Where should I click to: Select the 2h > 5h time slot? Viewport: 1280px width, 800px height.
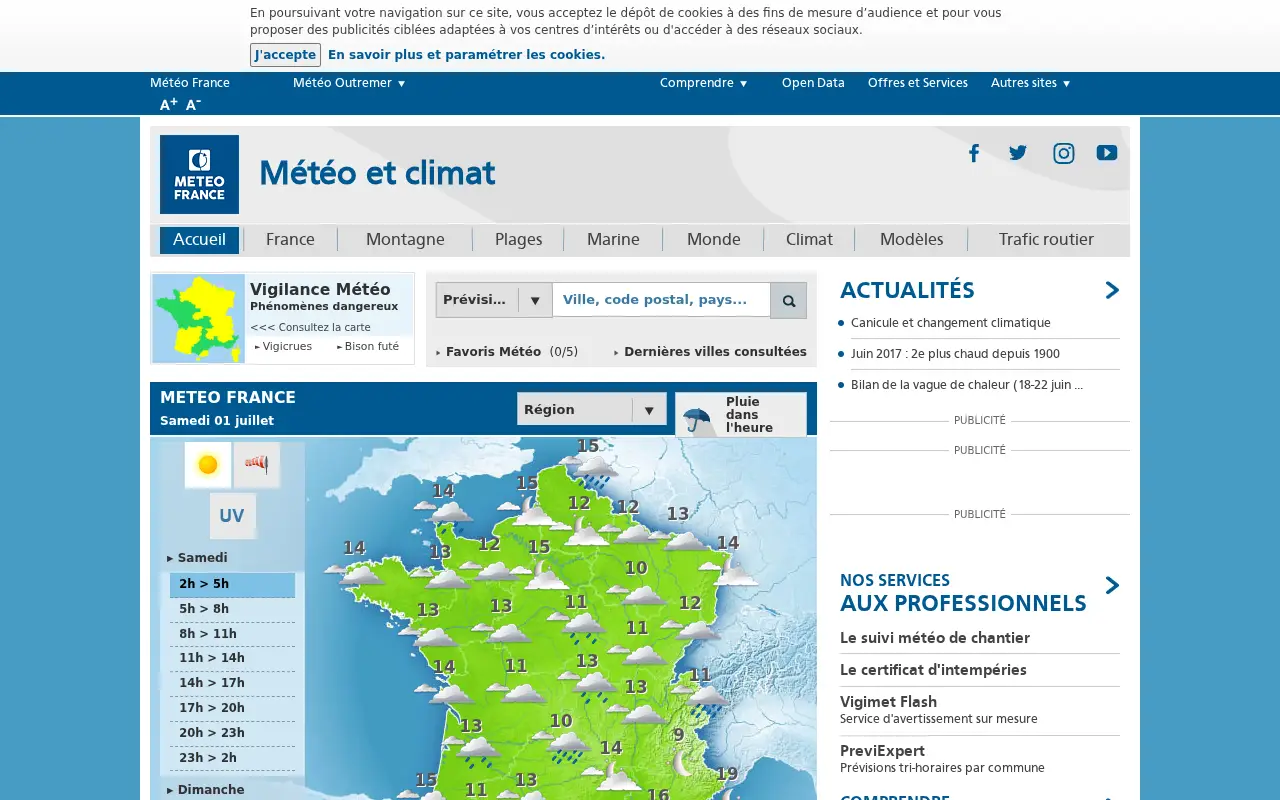232,584
